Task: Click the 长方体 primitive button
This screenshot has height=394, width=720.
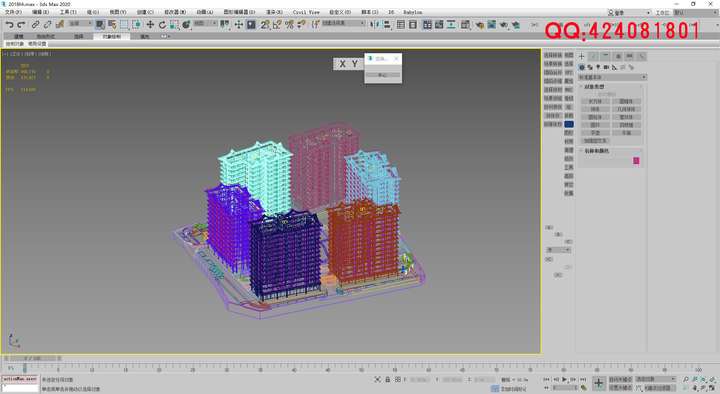Action: coord(595,101)
